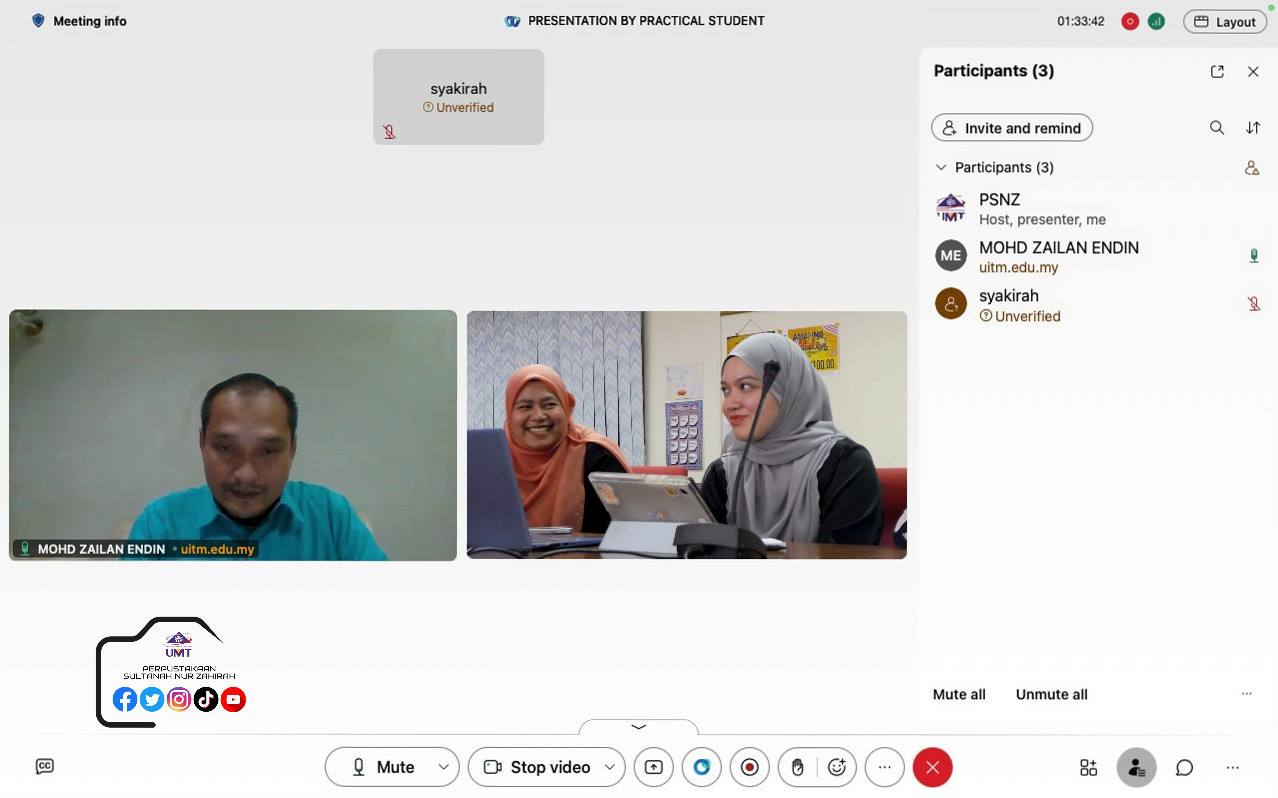The height and width of the screenshot is (798, 1278).
Task: Open the chat bubble icon
Action: pos(1184,767)
